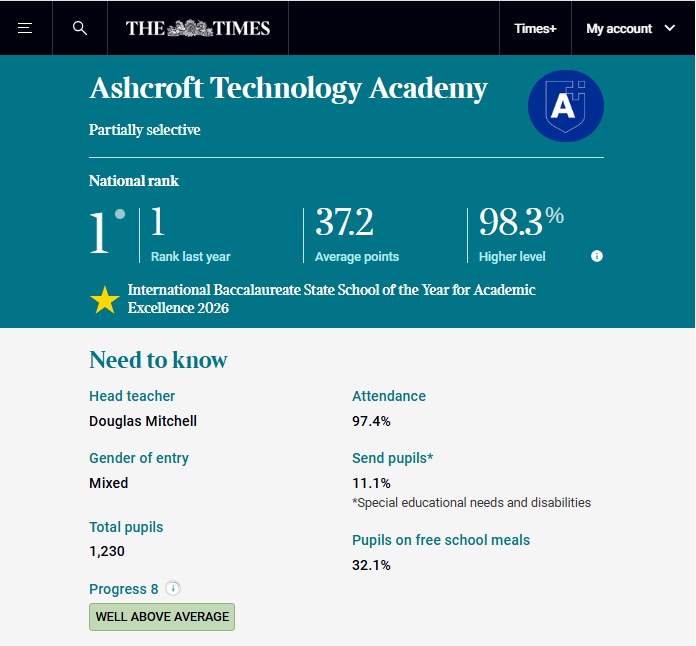Screen dimensions: 696x646
Task: Expand the My account dropdown
Action: tap(630, 29)
